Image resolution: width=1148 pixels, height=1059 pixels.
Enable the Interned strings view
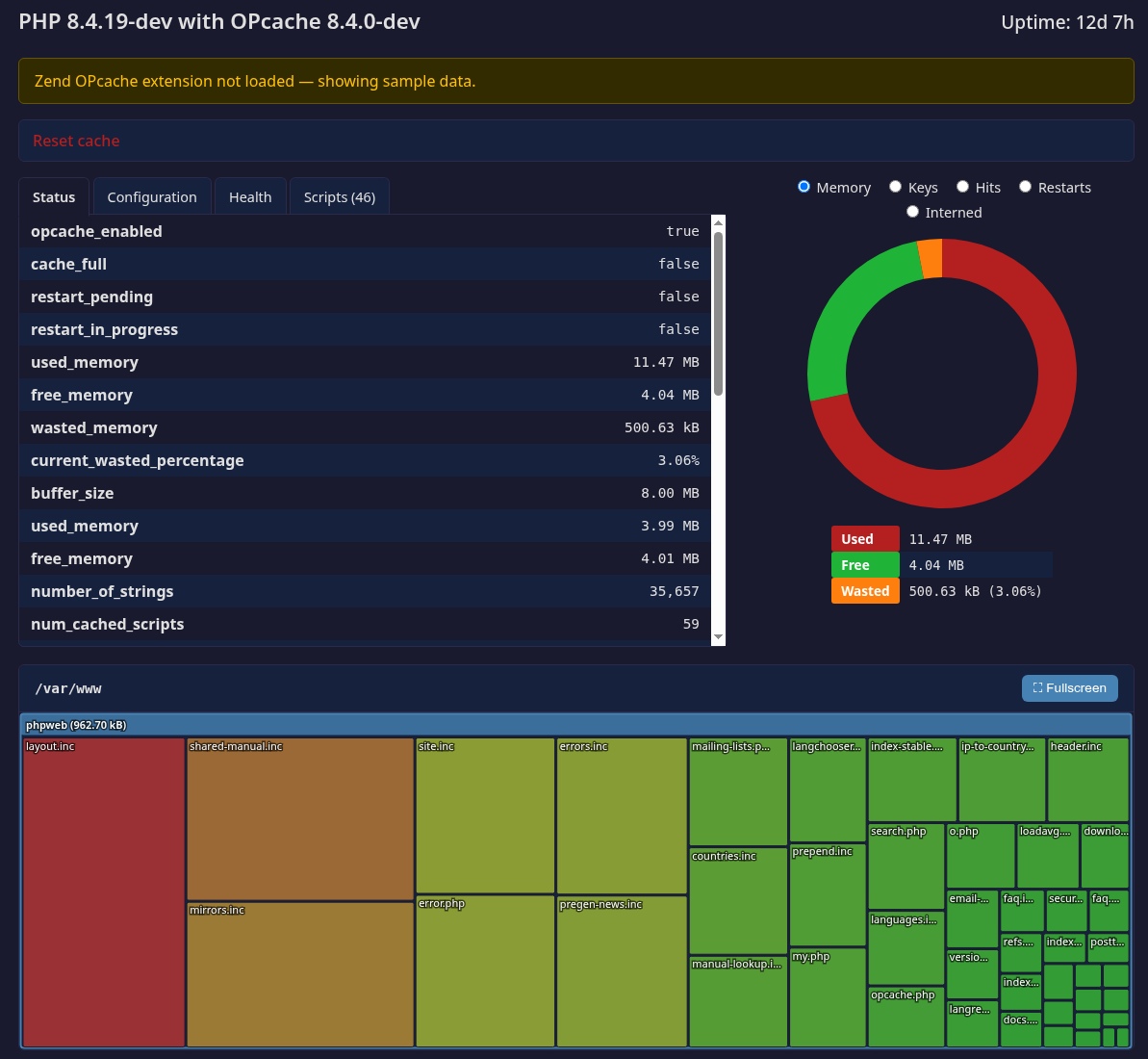click(912, 211)
